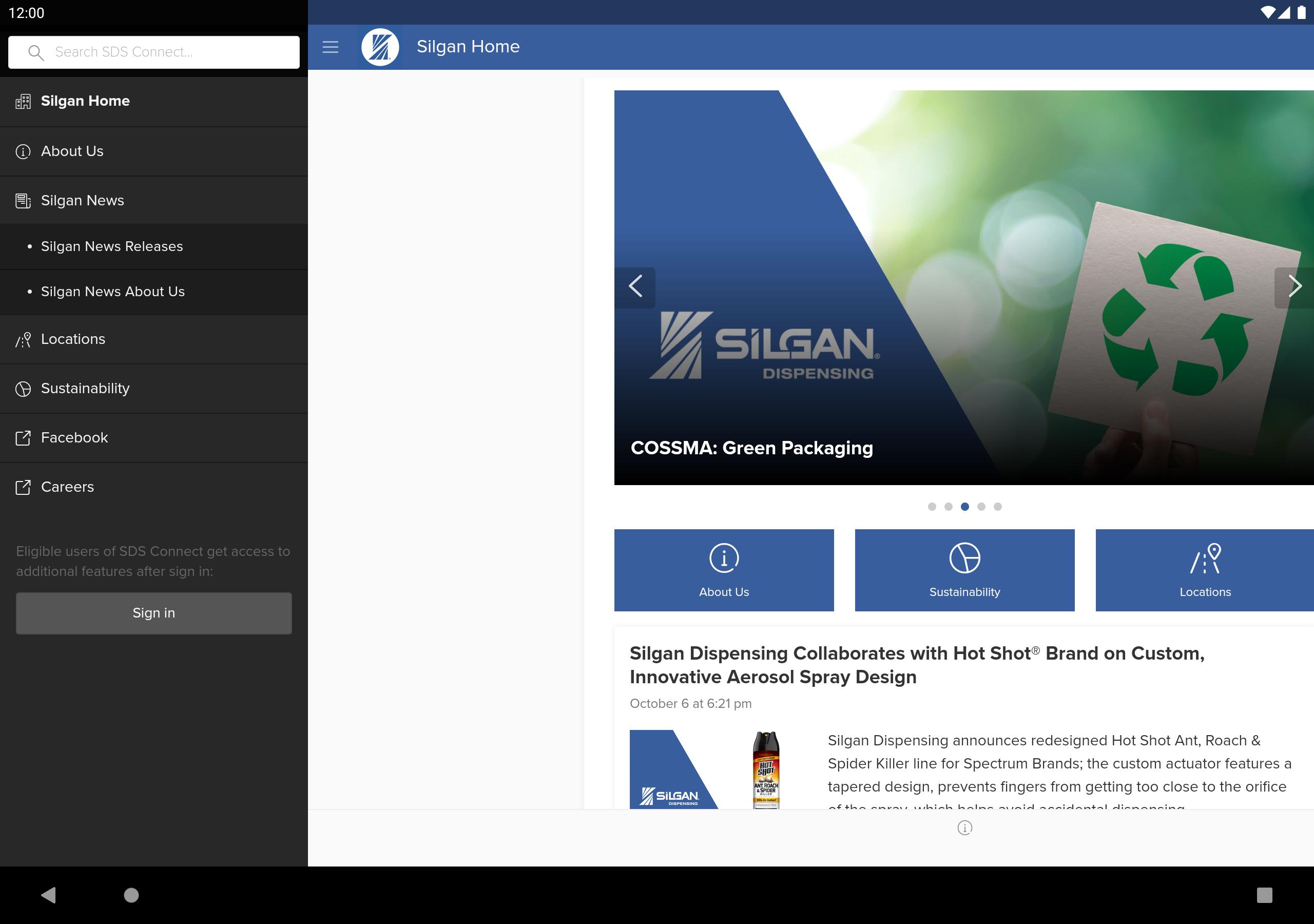Open About Us in sidebar

coord(154,151)
